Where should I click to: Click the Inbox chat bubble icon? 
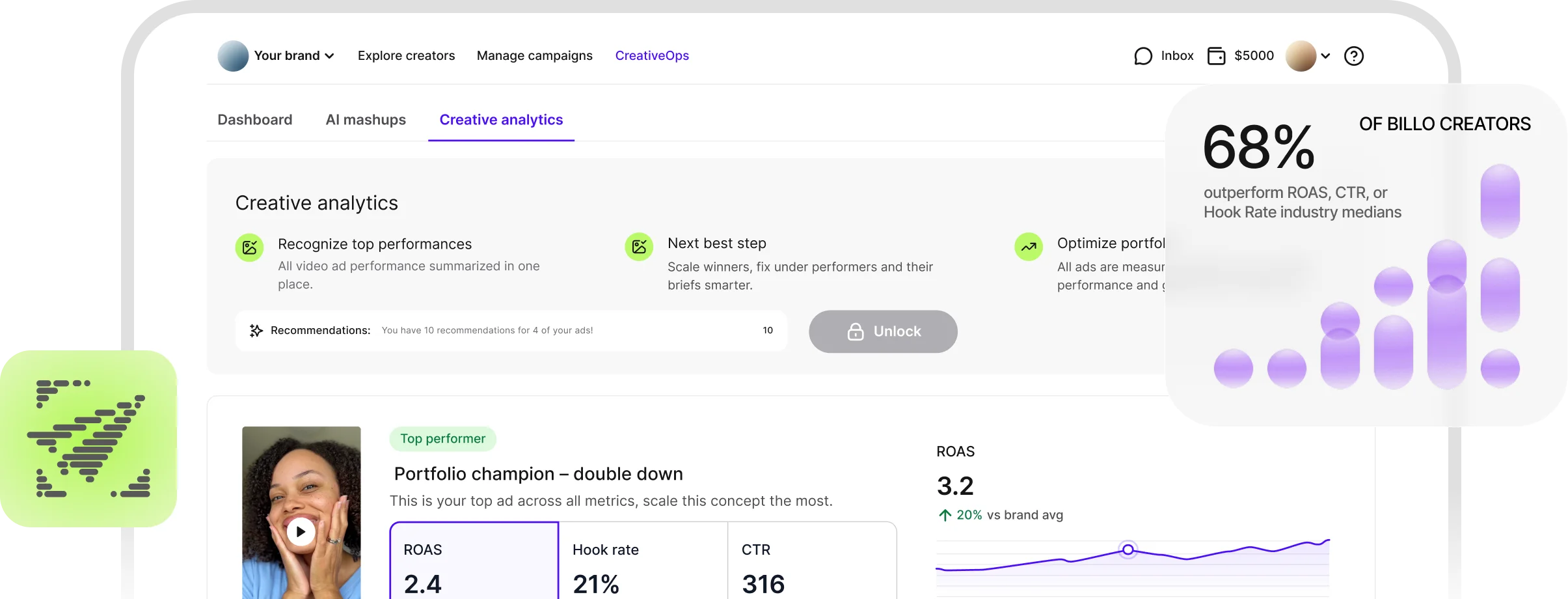(1142, 56)
